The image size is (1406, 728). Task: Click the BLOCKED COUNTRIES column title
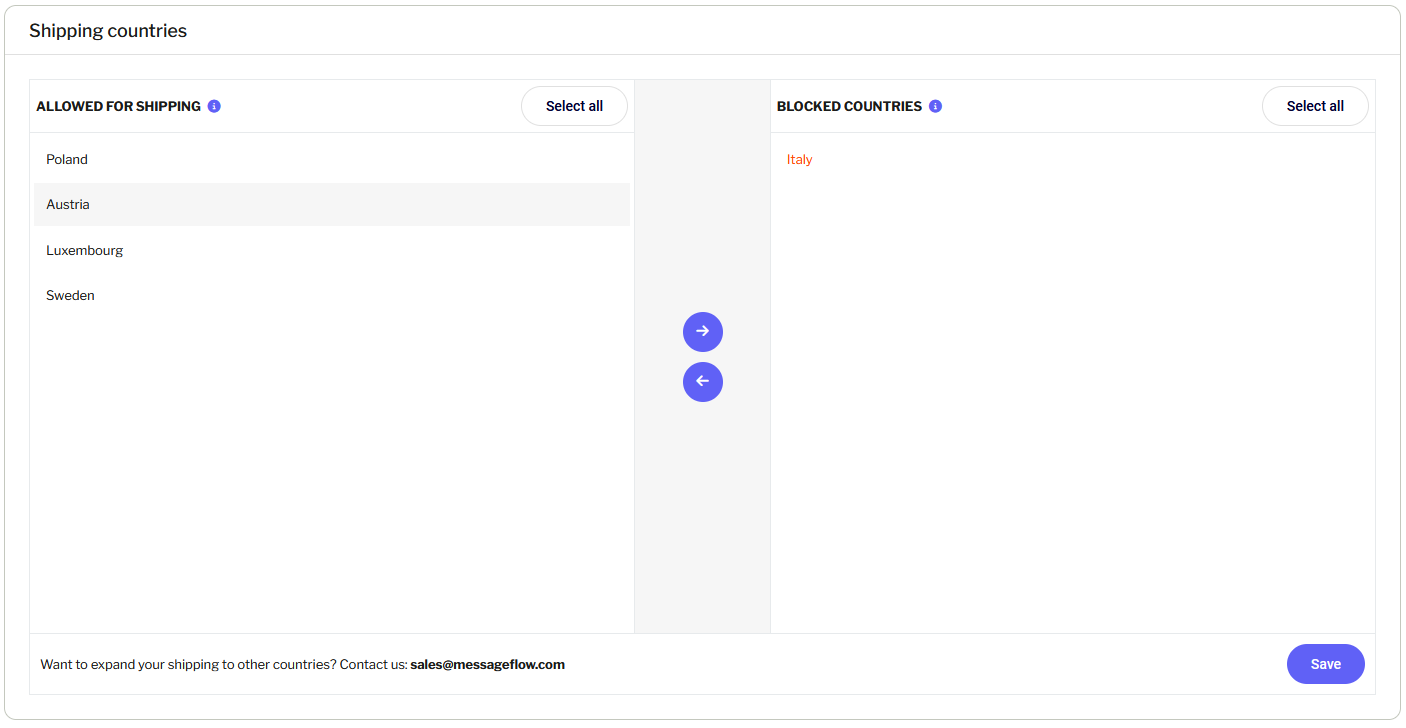pos(849,106)
